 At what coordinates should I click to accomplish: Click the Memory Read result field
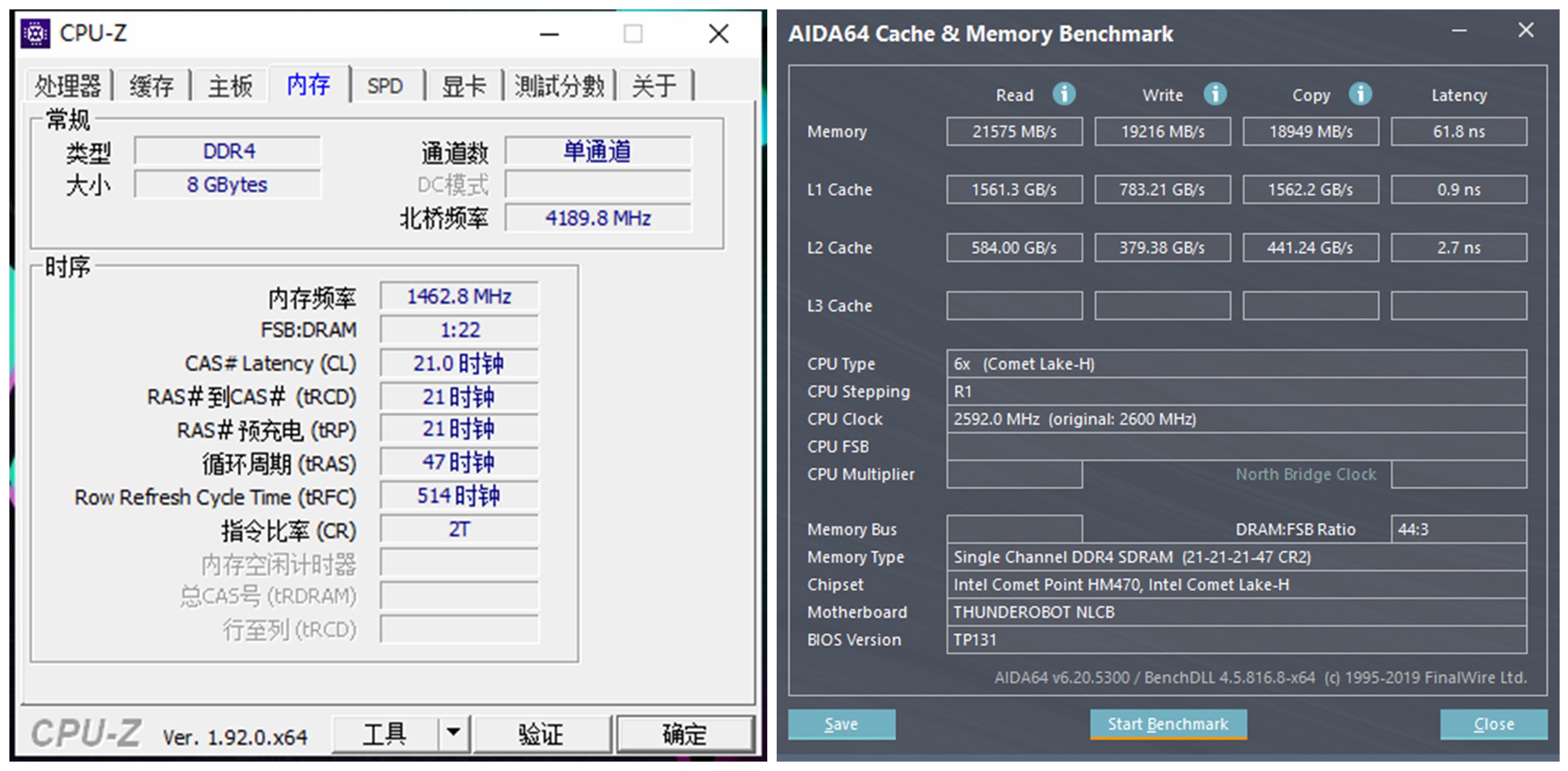click(x=1014, y=131)
